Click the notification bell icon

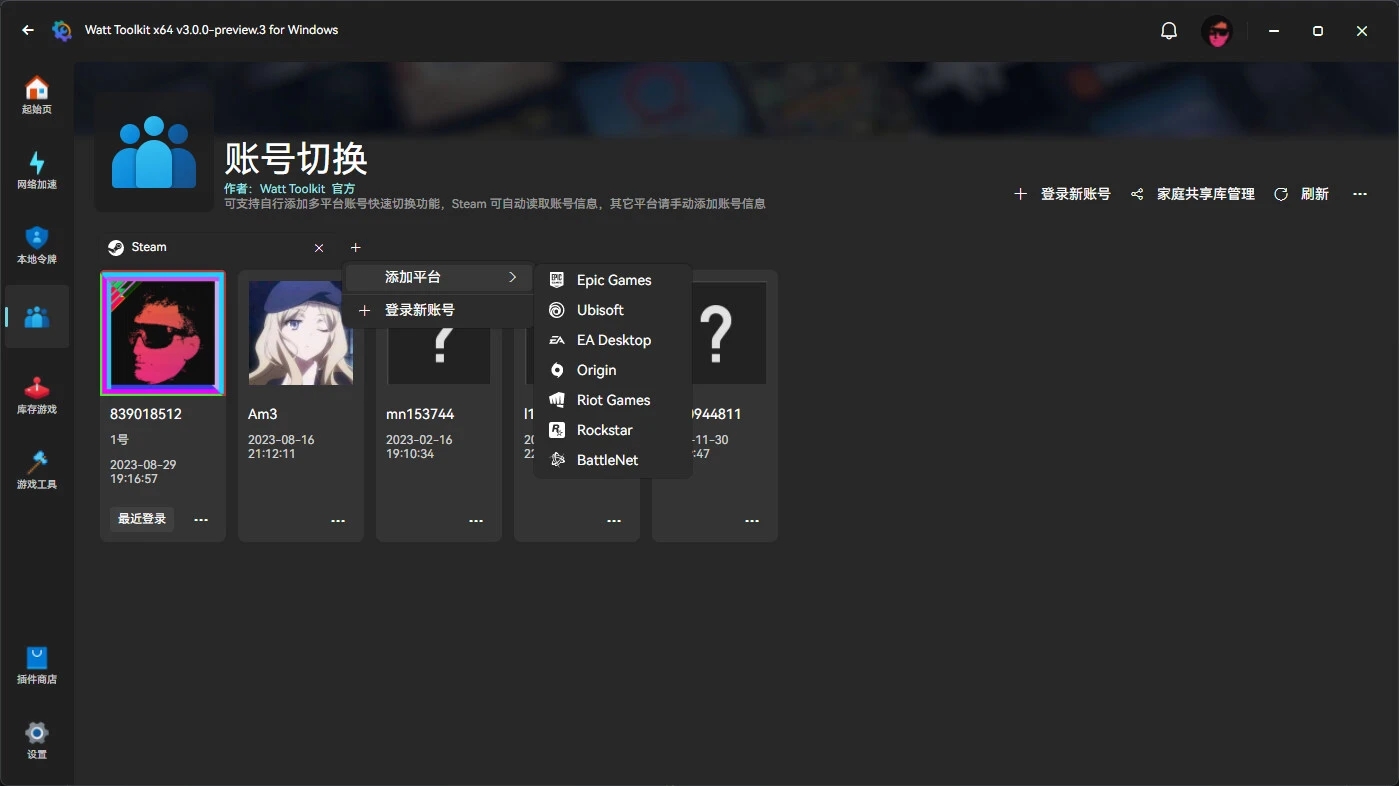[1168, 30]
